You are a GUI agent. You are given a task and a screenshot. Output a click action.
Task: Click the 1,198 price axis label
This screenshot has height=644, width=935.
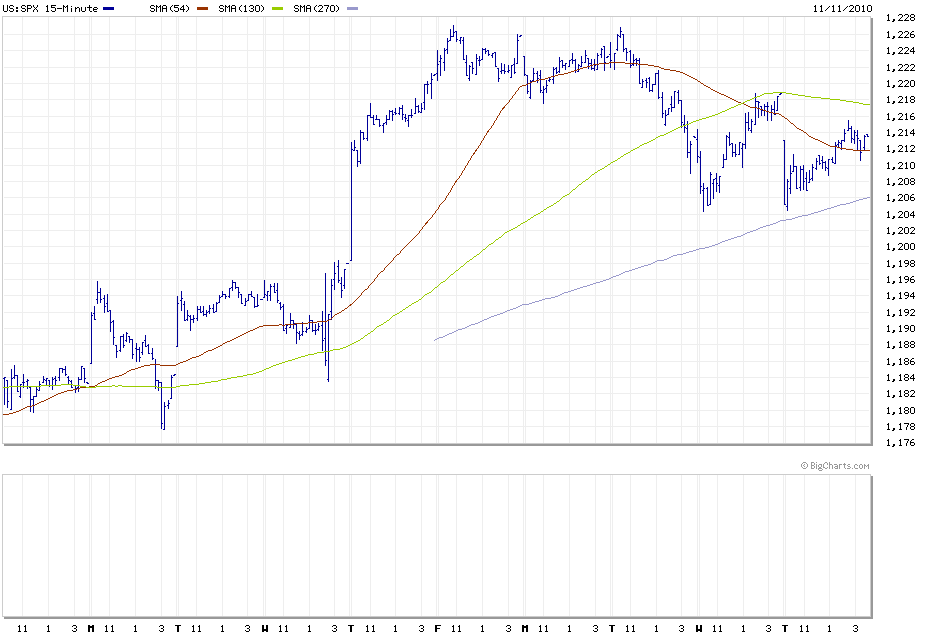pos(900,263)
